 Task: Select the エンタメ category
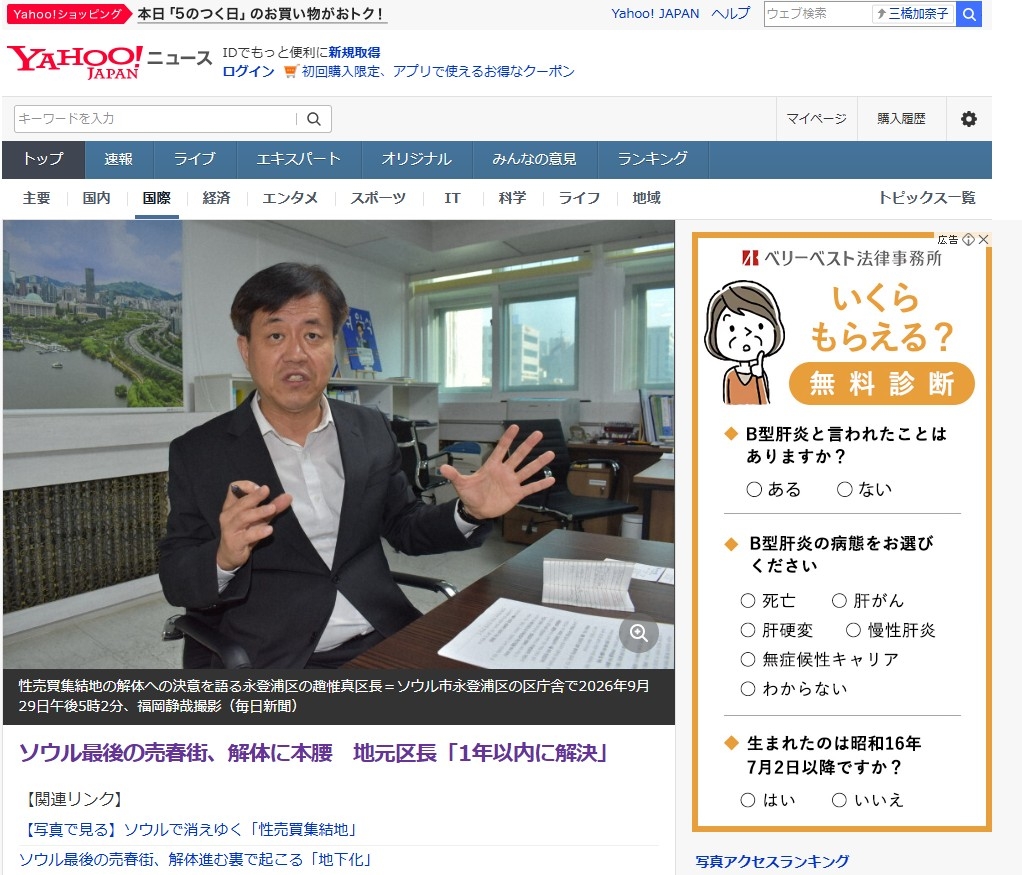pos(290,198)
